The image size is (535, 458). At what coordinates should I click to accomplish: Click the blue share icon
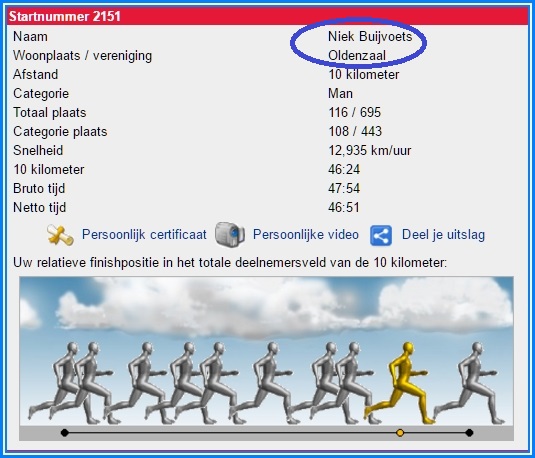pyautogui.click(x=381, y=235)
